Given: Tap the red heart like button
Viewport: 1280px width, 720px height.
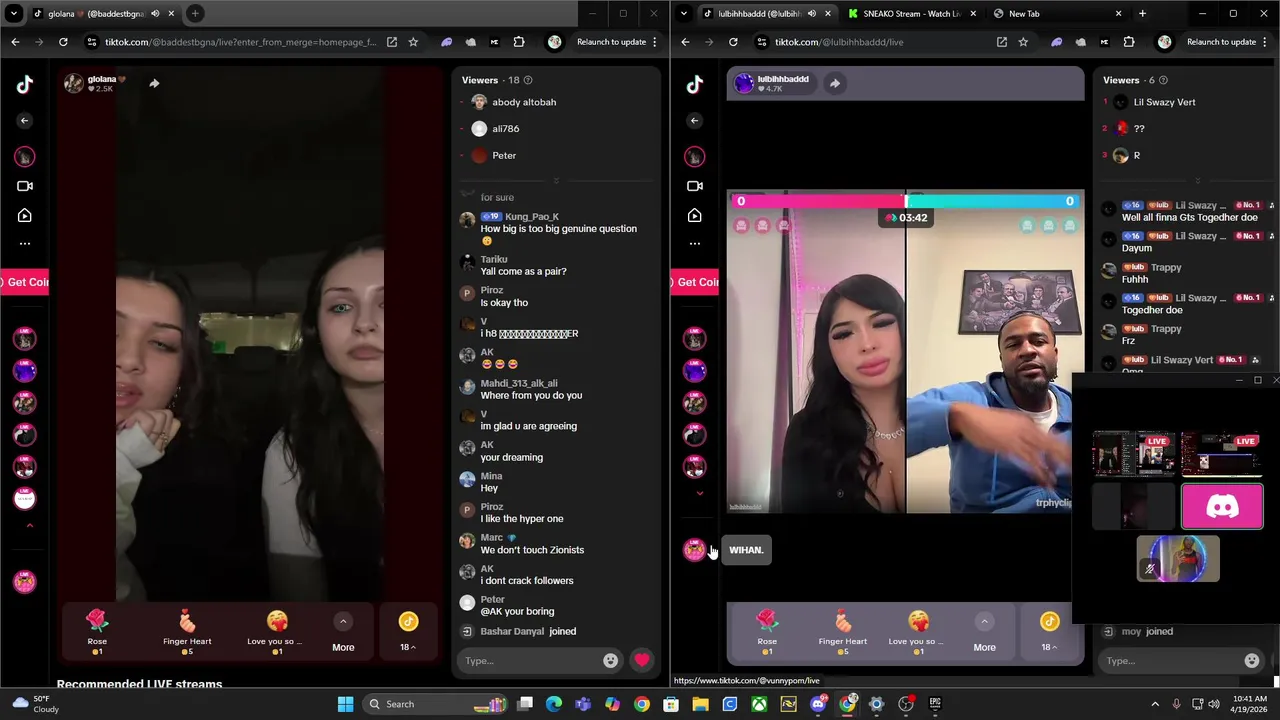Looking at the screenshot, I should tap(642, 660).
